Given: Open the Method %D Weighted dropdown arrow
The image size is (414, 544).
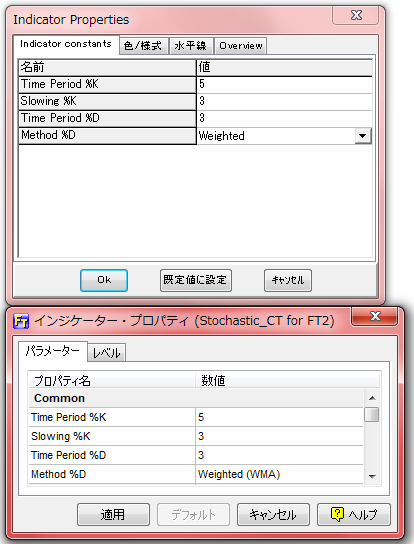Looking at the screenshot, I should pos(363,136).
